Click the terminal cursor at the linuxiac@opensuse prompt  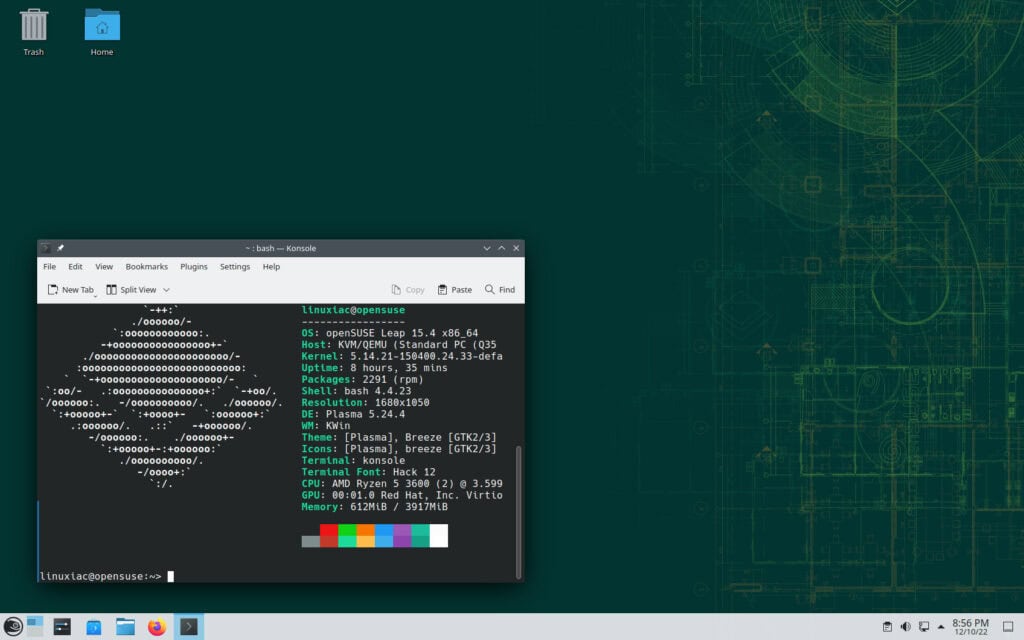(170, 576)
